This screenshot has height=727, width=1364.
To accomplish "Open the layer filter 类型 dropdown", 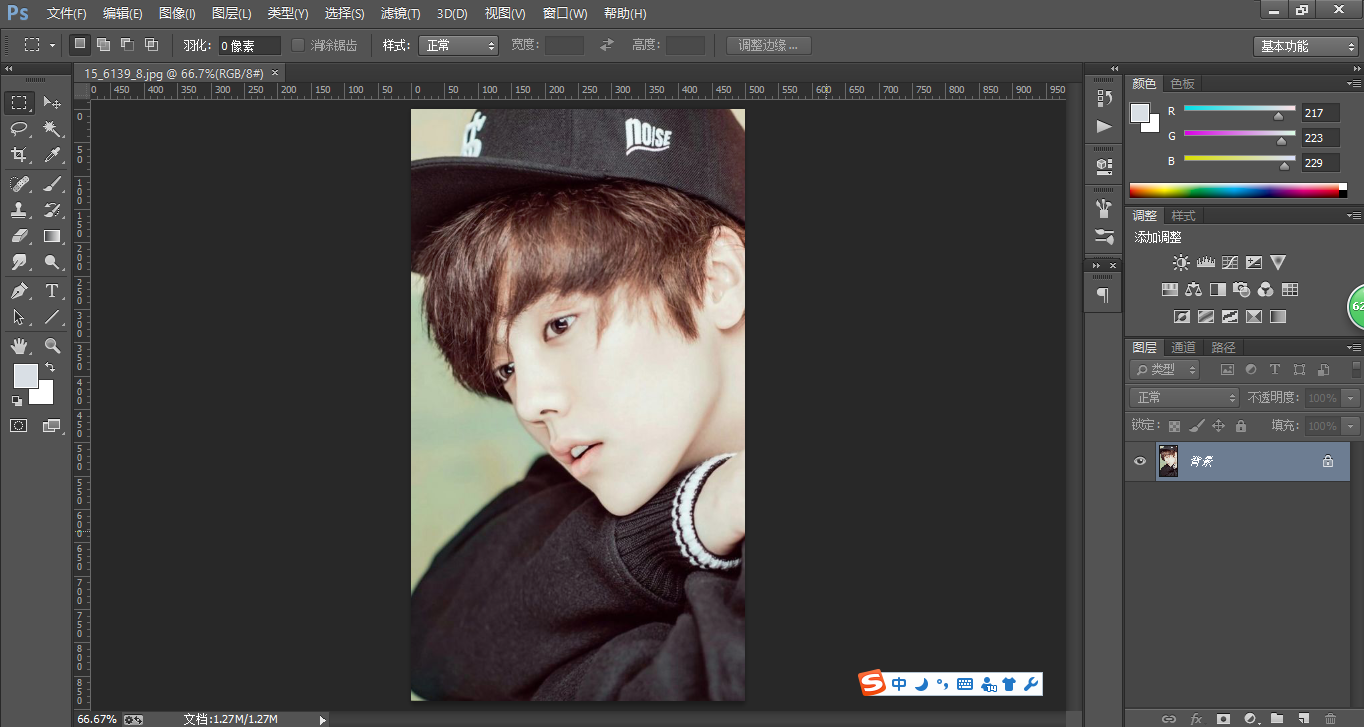I will pos(1165,369).
